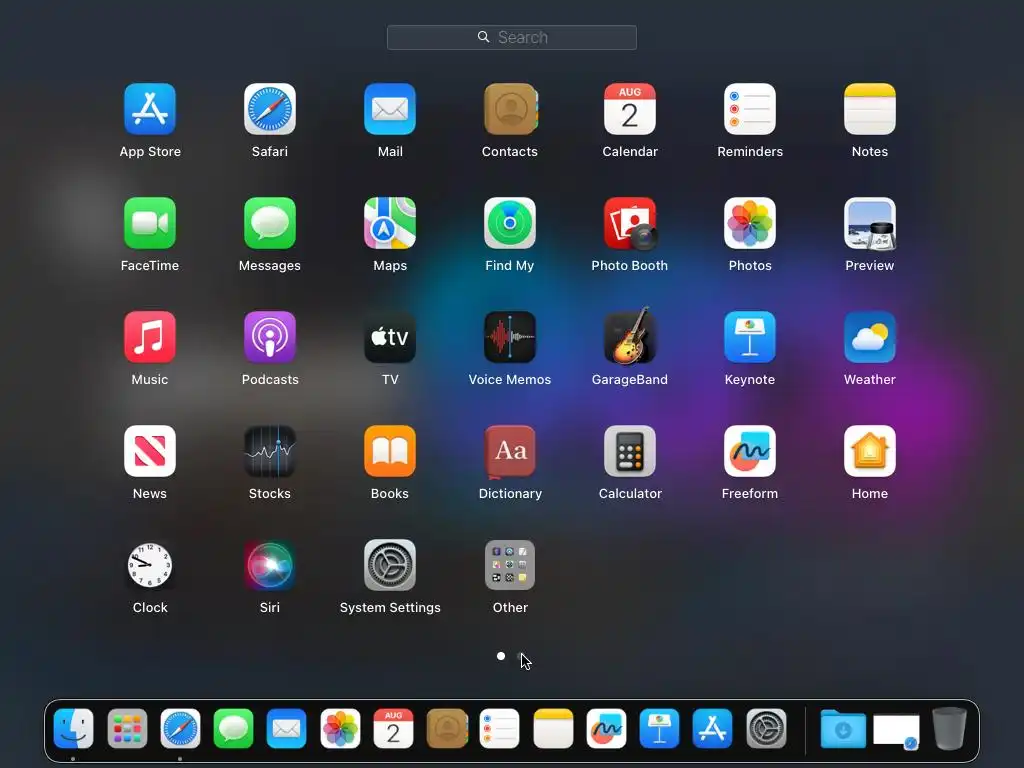Image resolution: width=1024 pixels, height=768 pixels.
Task: Launch the Books app
Action: click(x=390, y=451)
